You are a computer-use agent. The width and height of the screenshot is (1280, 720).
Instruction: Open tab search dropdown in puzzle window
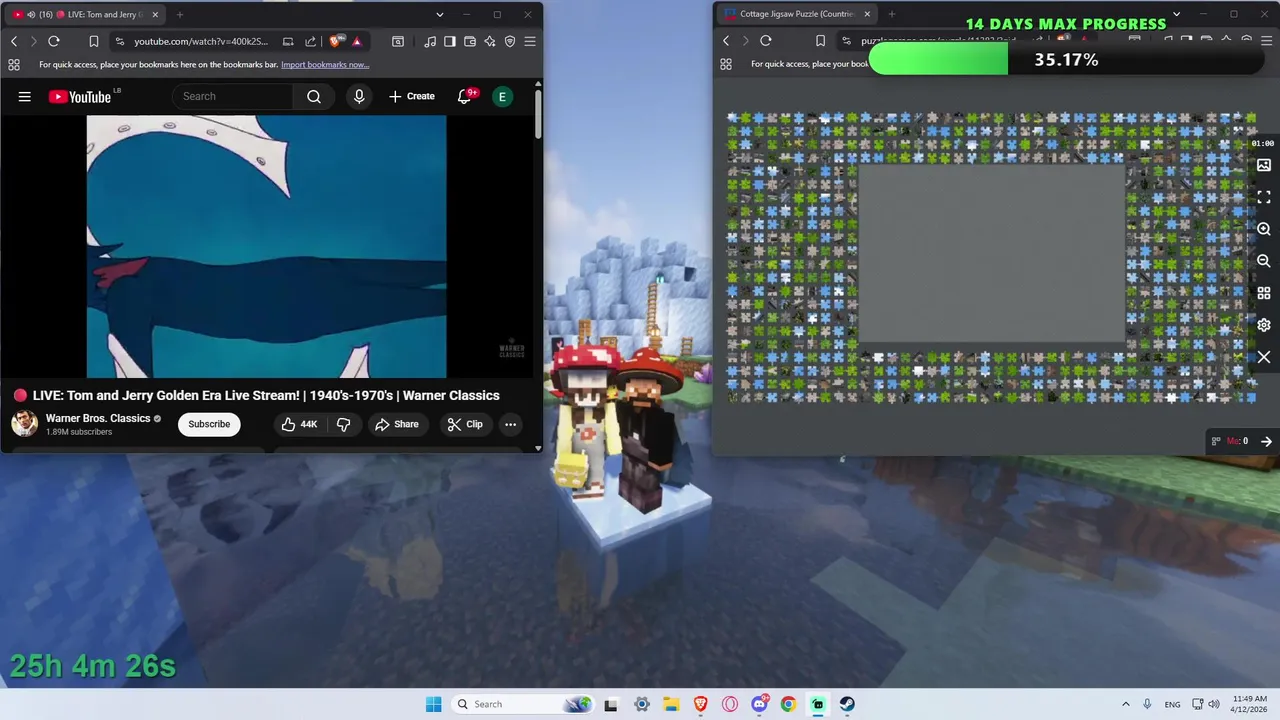click(x=1176, y=14)
